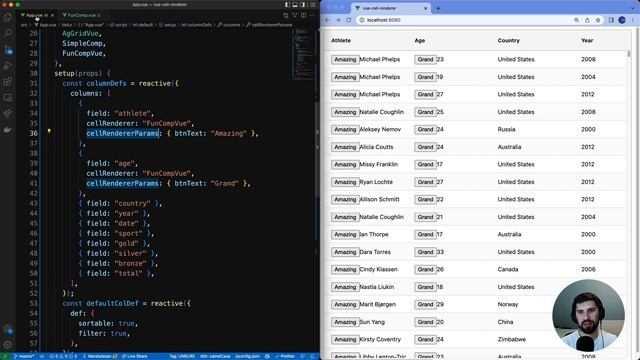This screenshot has height=360, width=640.
Task: Click the split editor right icon
Action: coord(303,15)
